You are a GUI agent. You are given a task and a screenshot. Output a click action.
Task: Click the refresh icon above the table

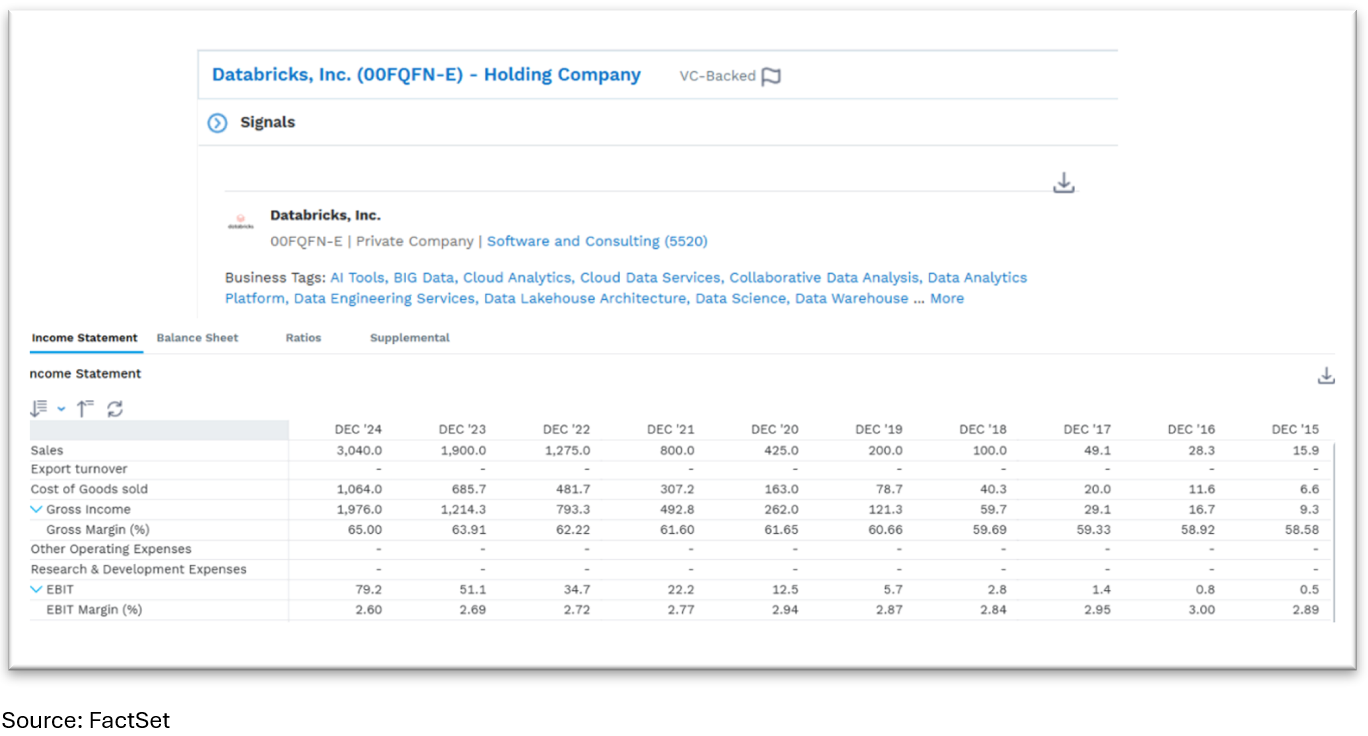tap(115, 408)
